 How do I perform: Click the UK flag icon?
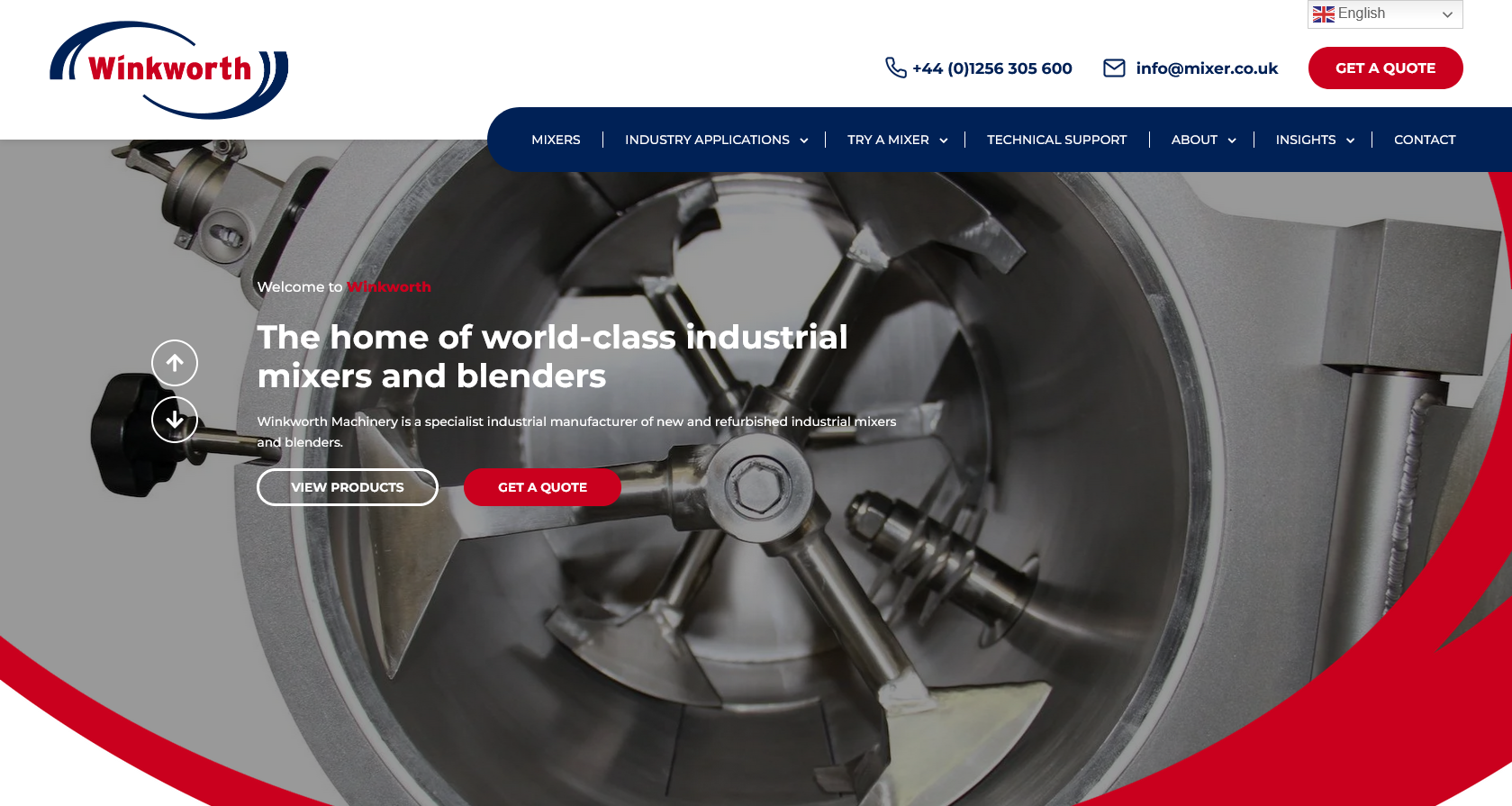pyautogui.click(x=1323, y=14)
